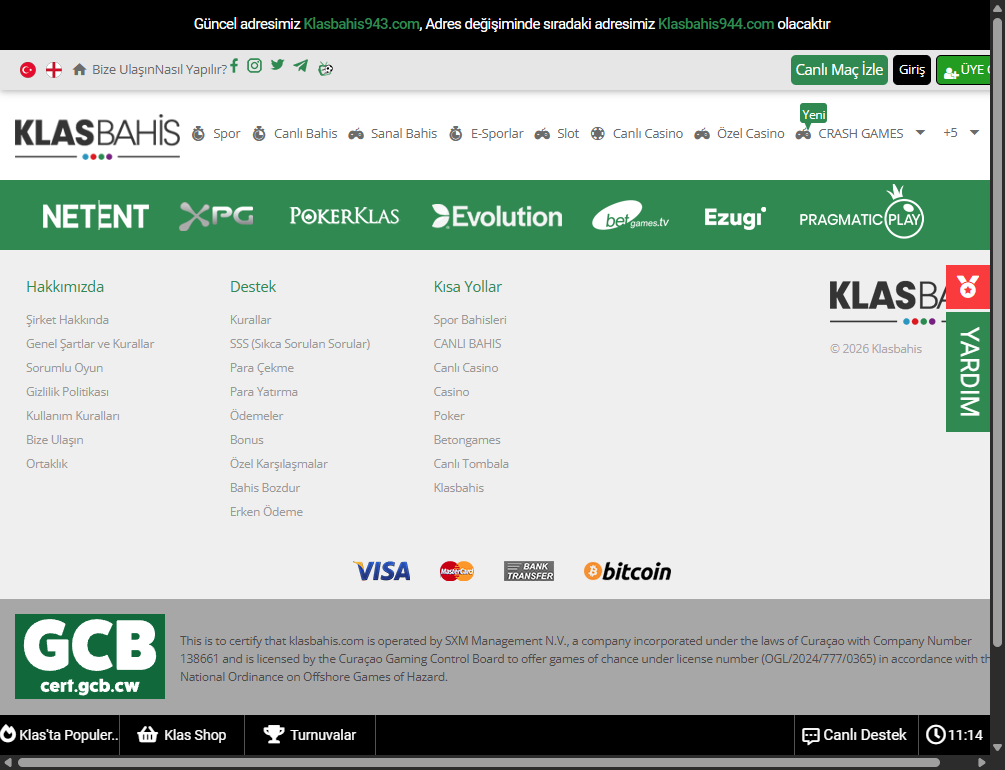Open the Telegram channel icon
Image resolution: width=1005 pixels, height=770 pixels.
tap(301, 65)
